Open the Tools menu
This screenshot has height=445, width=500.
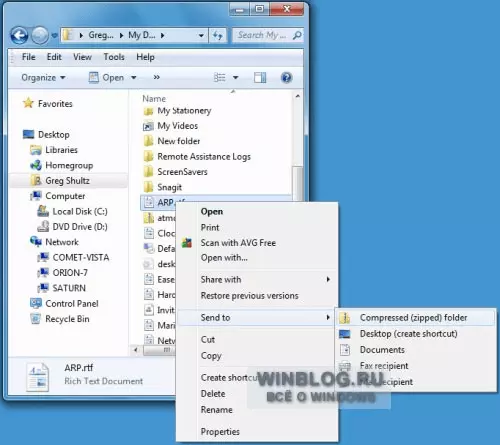[x=114, y=57]
